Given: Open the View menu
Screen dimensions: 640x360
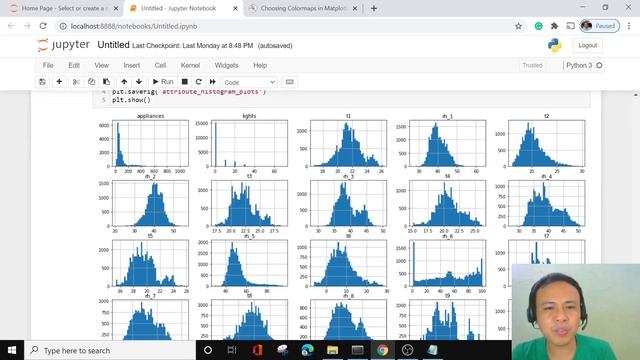Looking at the screenshot, I should (x=102, y=65).
